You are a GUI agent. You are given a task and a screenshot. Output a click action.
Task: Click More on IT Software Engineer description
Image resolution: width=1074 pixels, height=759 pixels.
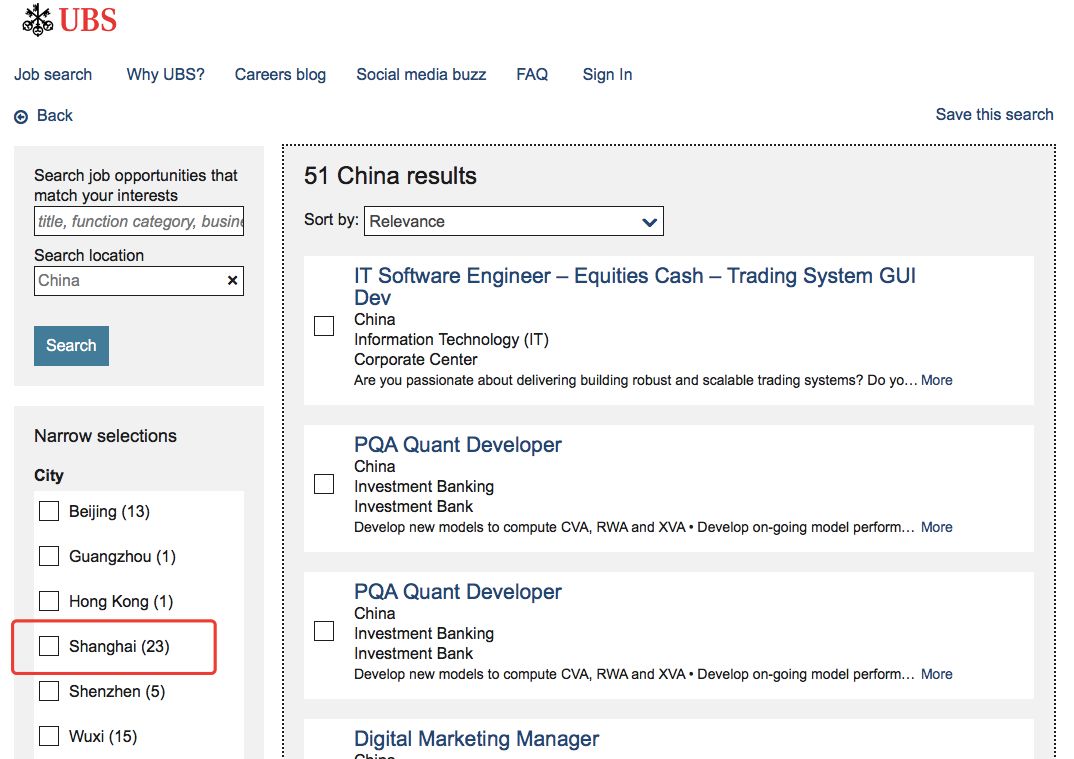936,380
